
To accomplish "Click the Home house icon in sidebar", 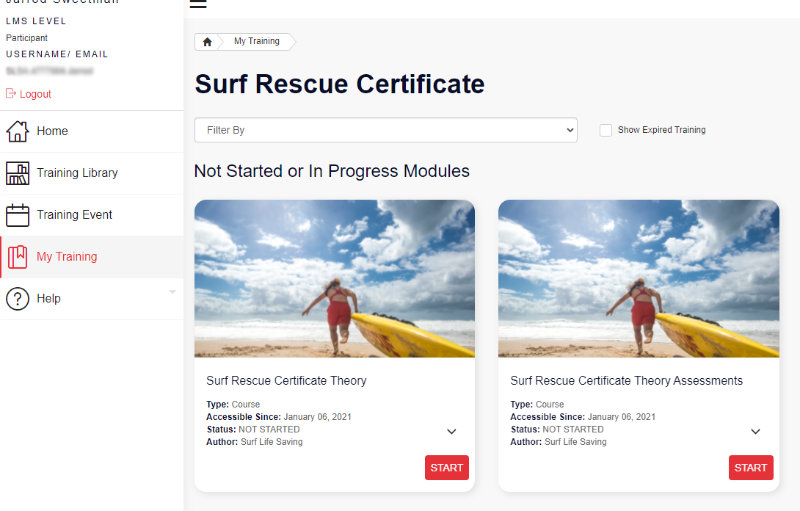I will point(17,131).
